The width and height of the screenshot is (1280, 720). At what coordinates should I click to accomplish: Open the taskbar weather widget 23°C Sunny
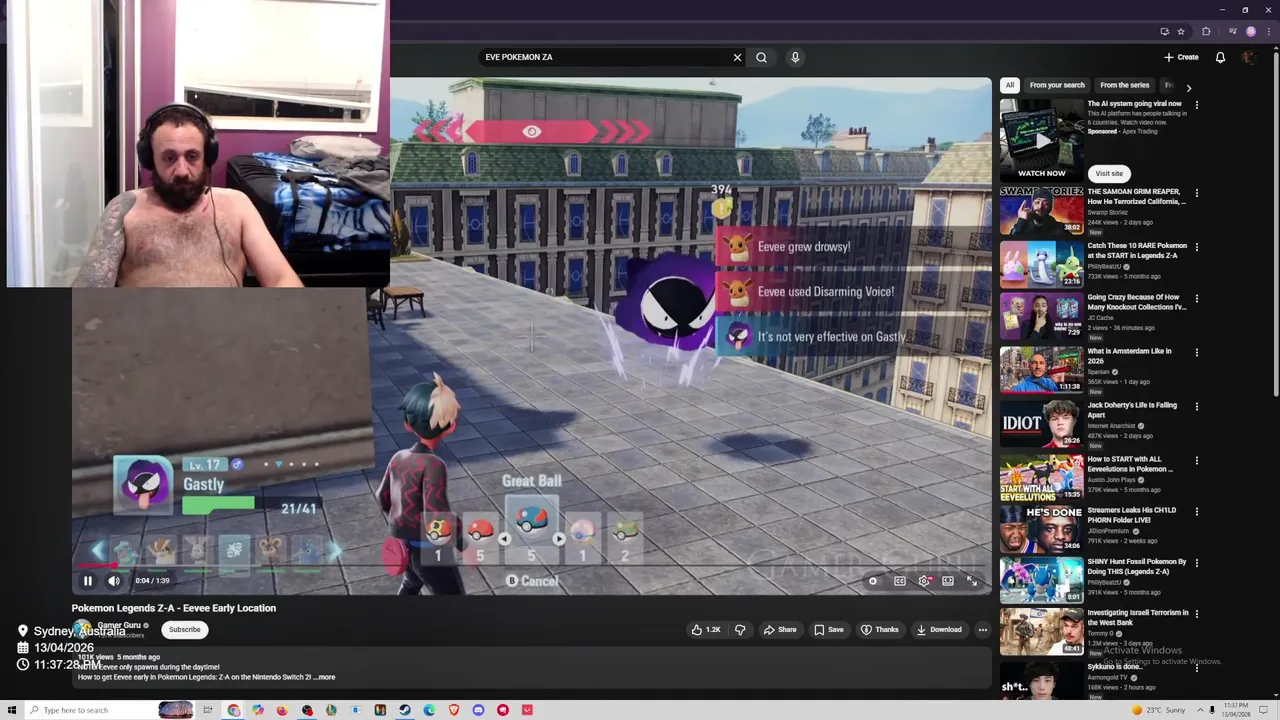[1158, 710]
